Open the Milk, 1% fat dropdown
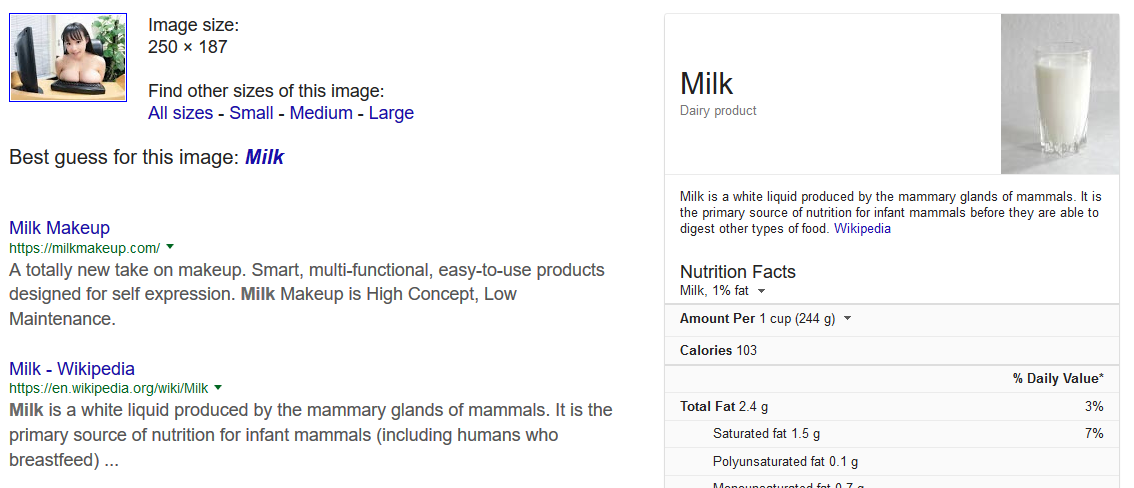 pos(761,291)
